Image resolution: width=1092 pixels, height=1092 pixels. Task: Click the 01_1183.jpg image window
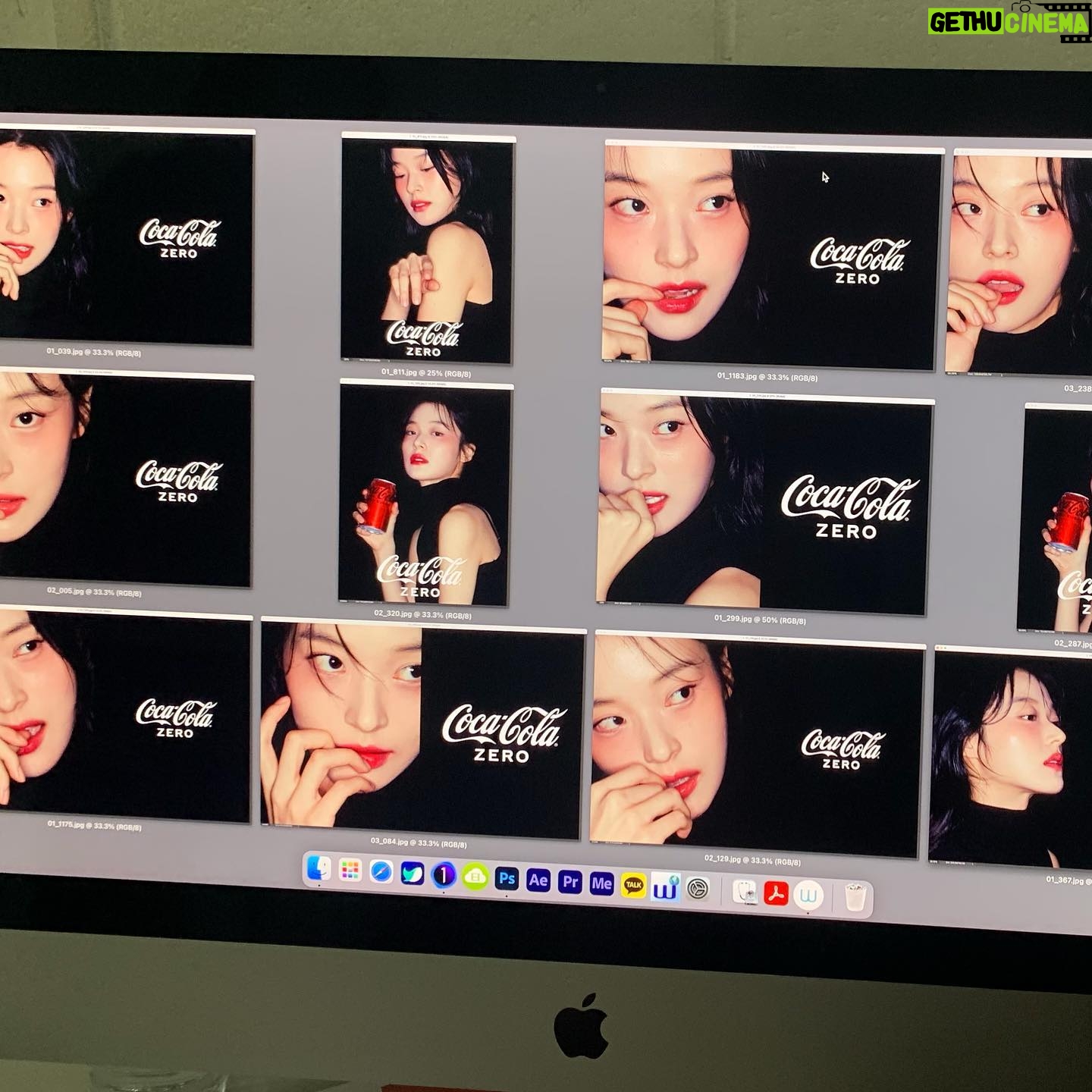click(x=770, y=258)
